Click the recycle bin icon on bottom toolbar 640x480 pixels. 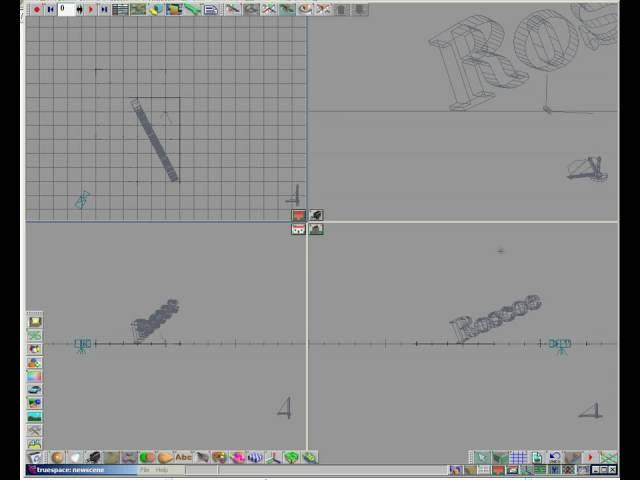pos(36,458)
